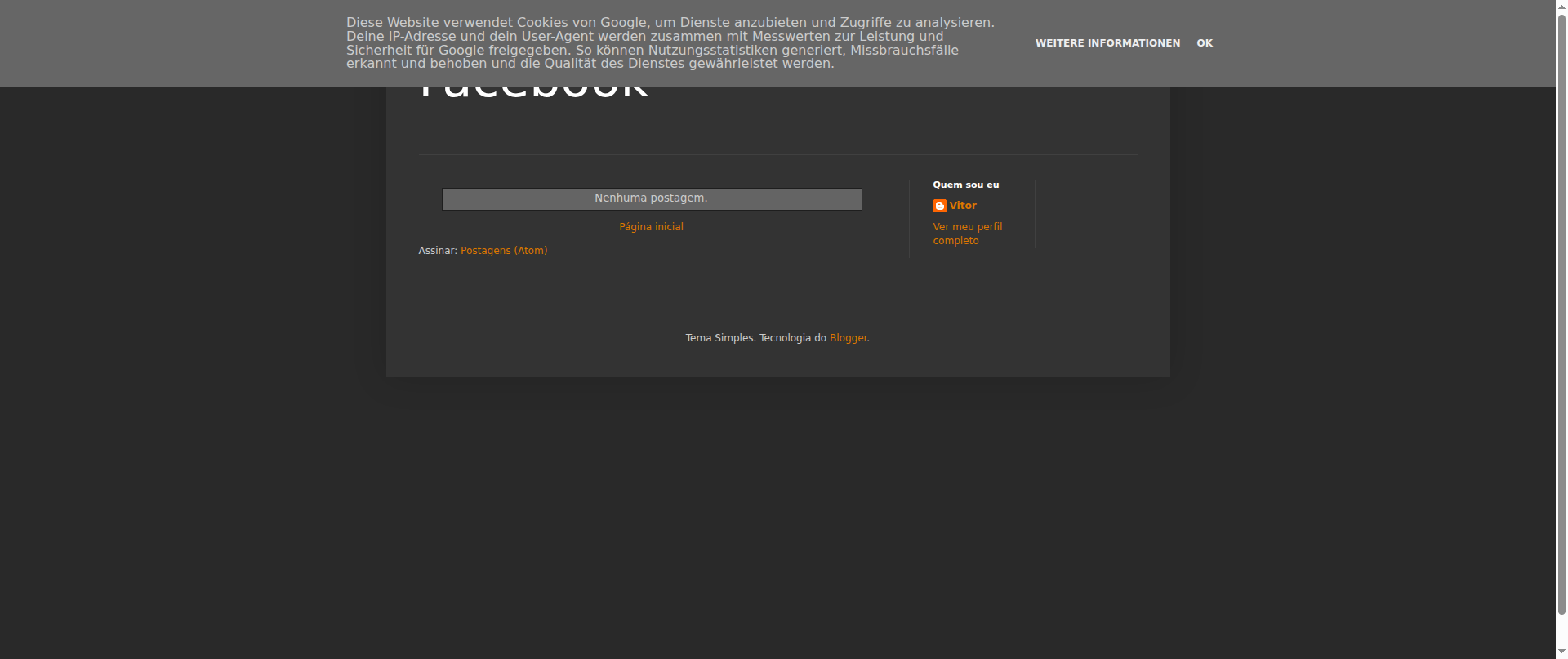The image size is (1568, 659).
Task: Click the Nenhuma postagem. status text
Action: coord(651,198)
